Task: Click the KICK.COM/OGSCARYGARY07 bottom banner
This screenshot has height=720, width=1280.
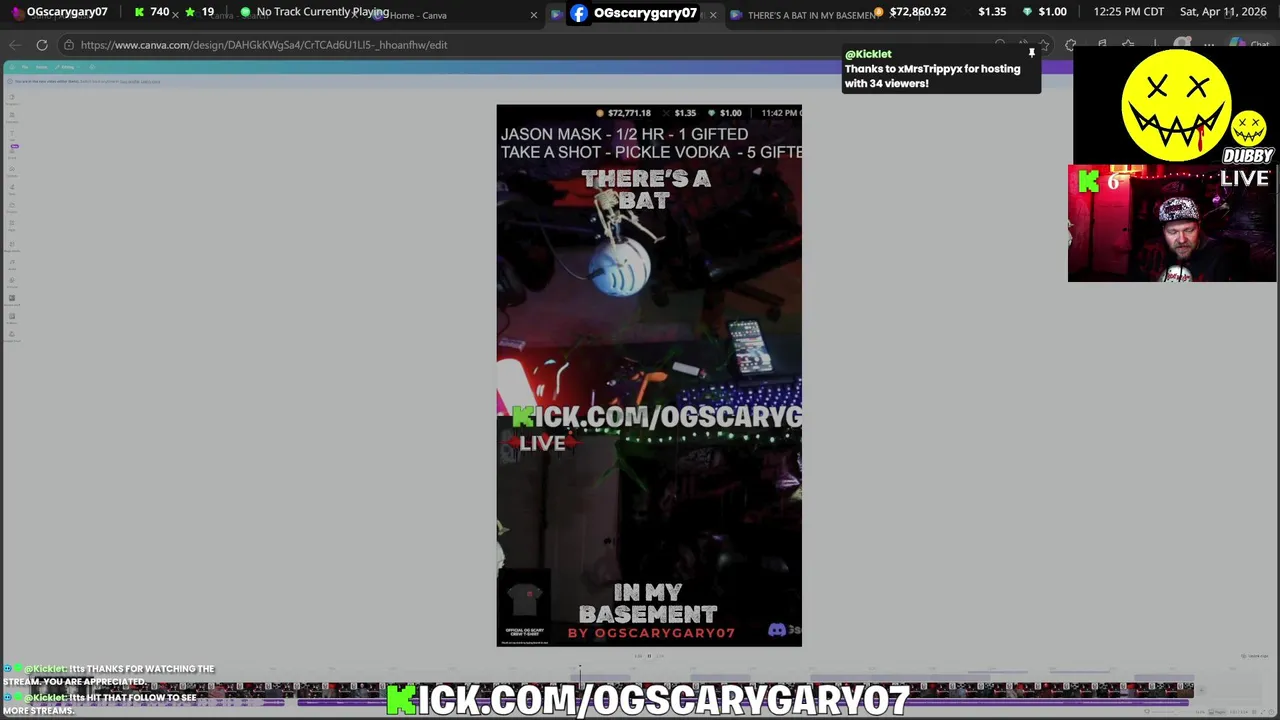Action: coord(648,700)
